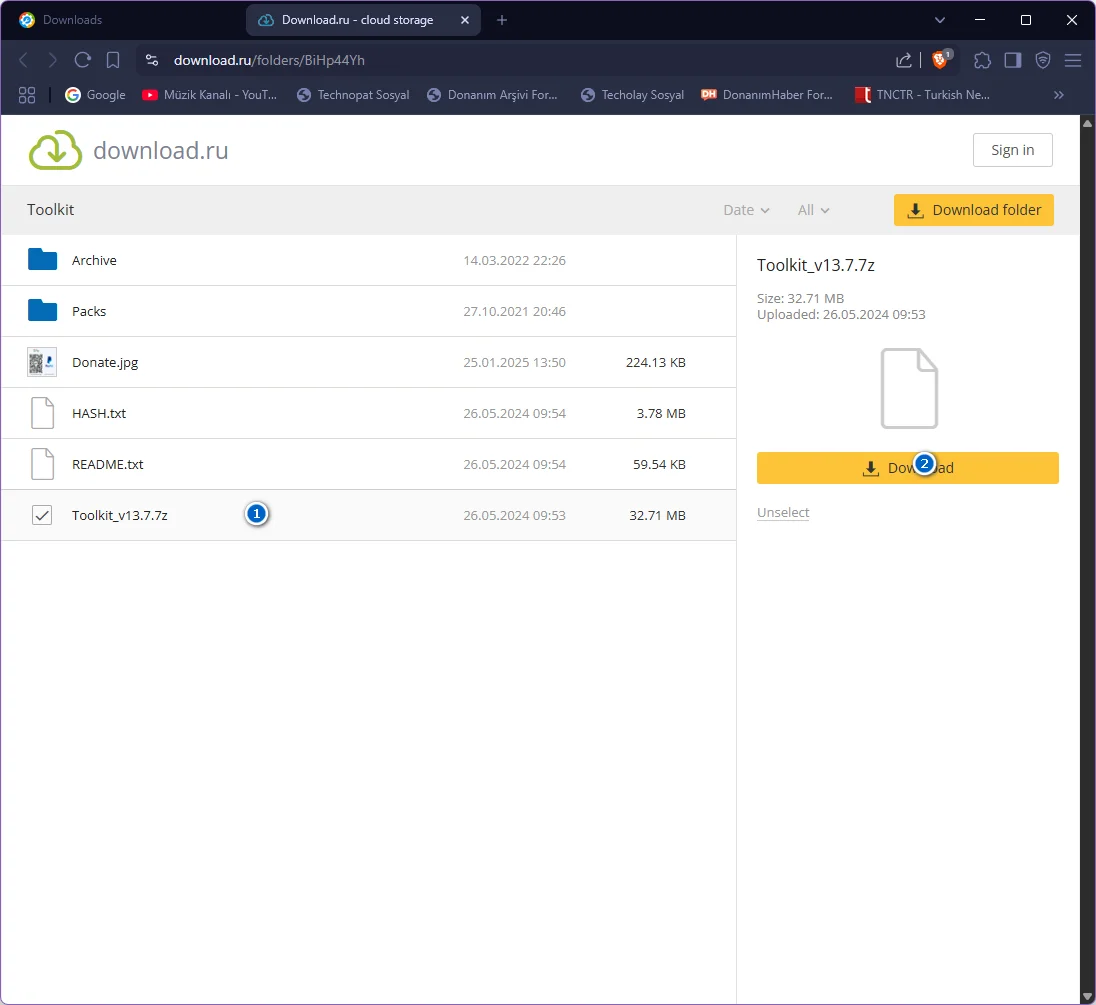The width and height of the screenshot is (1096, 1005).
Task: Click the Toolkit_v13.7.7z heading in details panel
Action: click(816, 265)
